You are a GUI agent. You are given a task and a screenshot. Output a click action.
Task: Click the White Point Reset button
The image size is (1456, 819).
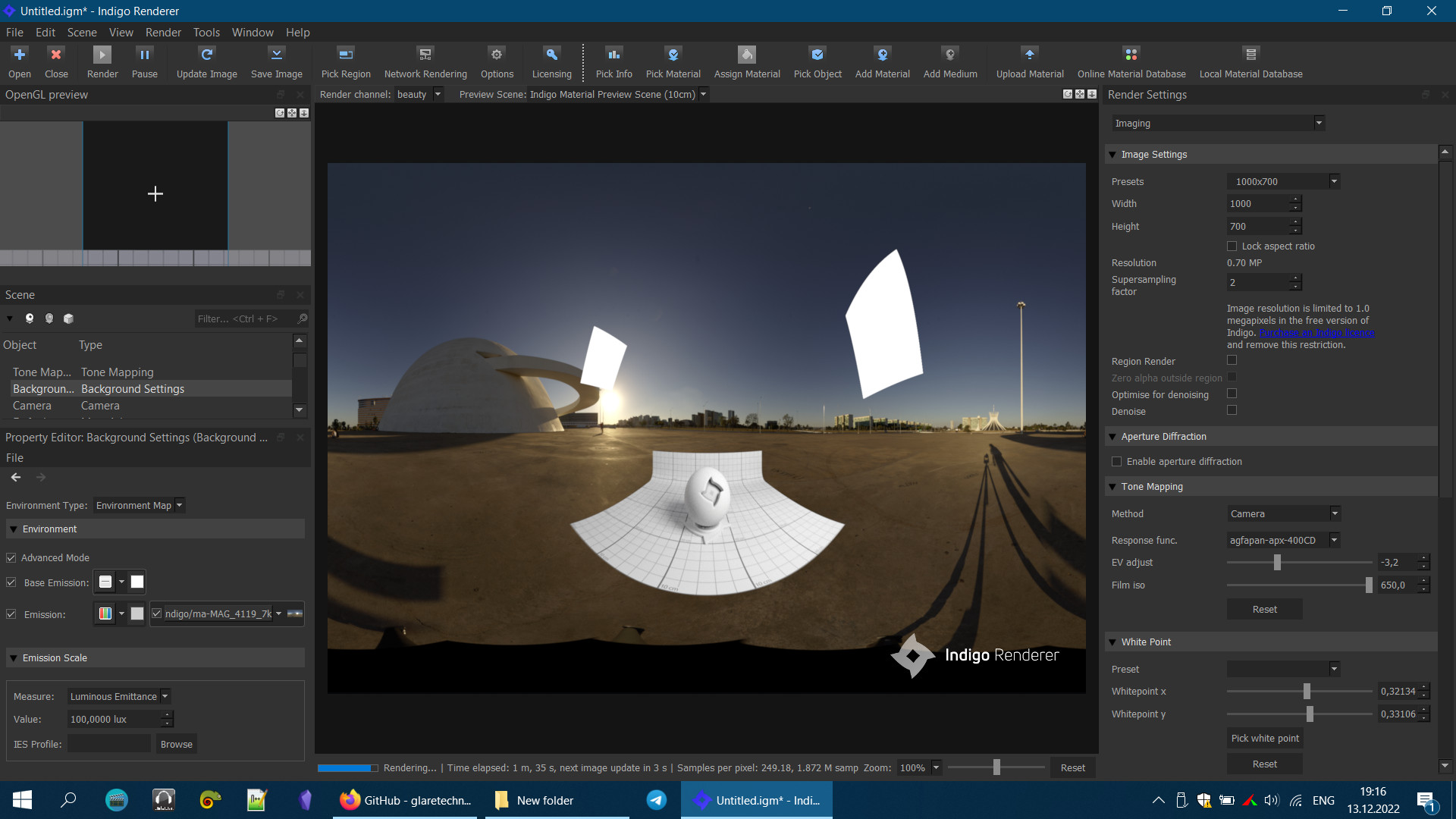(x=1265, y=764)
